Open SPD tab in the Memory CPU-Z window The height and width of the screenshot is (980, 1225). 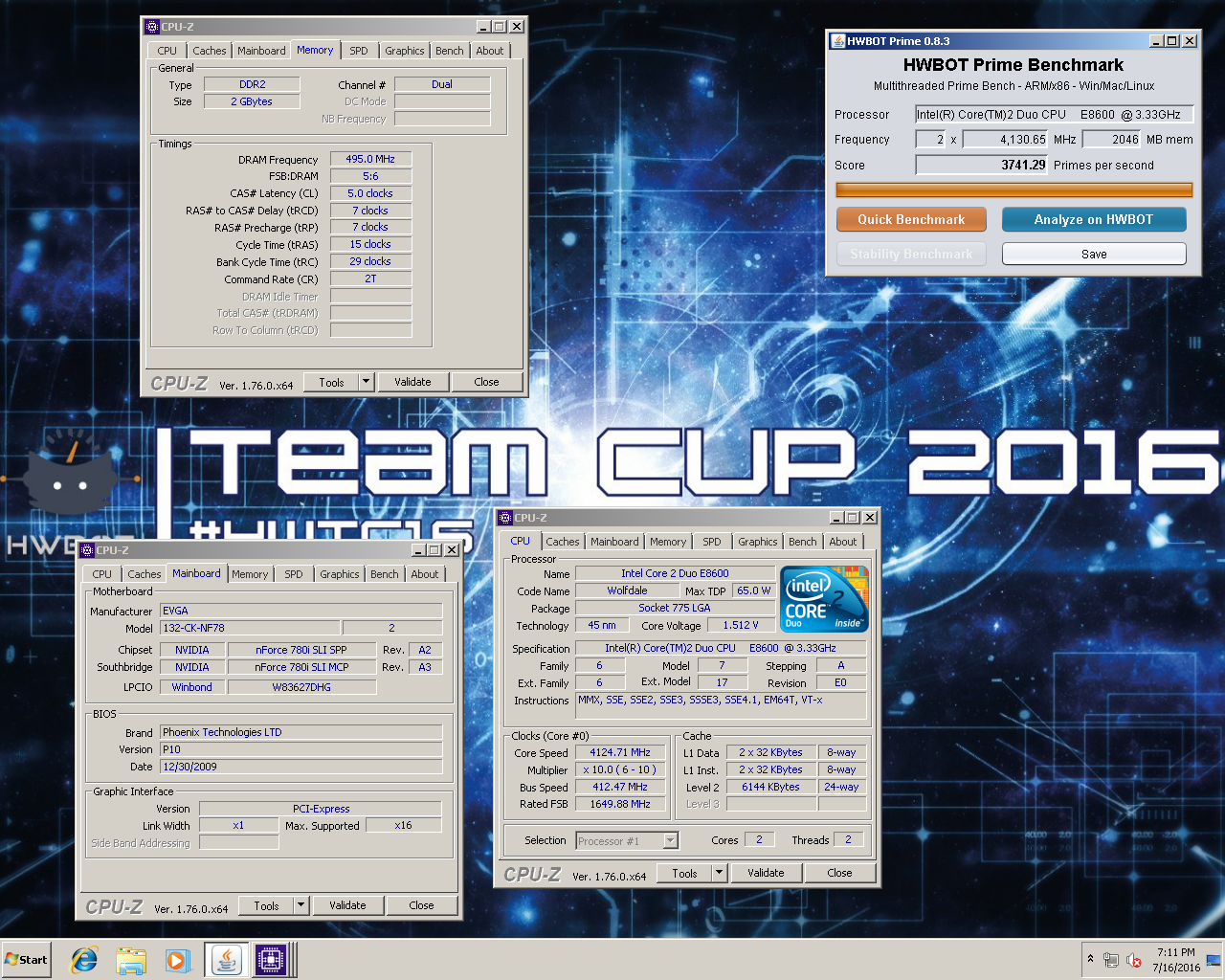[x=359, y=51]
